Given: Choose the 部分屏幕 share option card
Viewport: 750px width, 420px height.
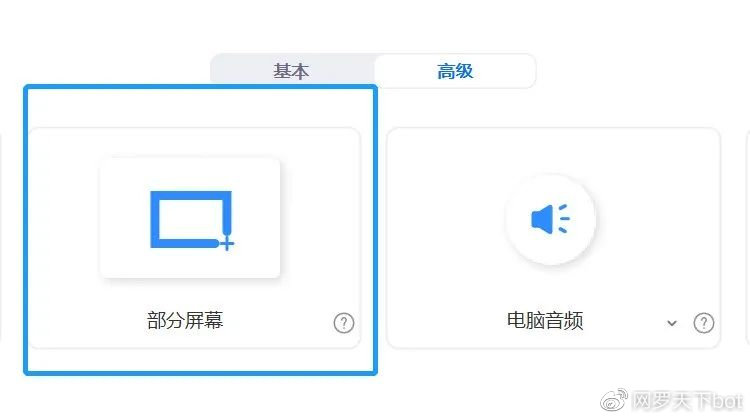Looking at the screenshot, I should click(195, 238).
